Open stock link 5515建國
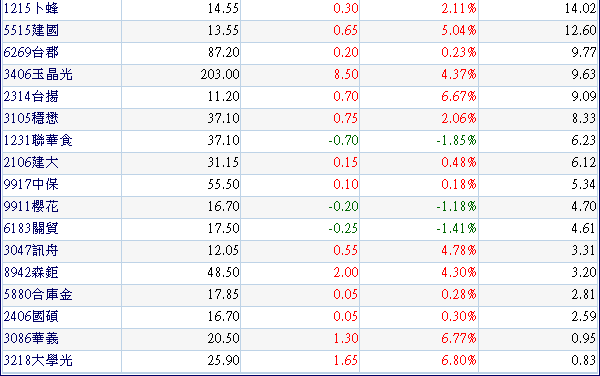600x376 pixels. [x=31, y=30]
